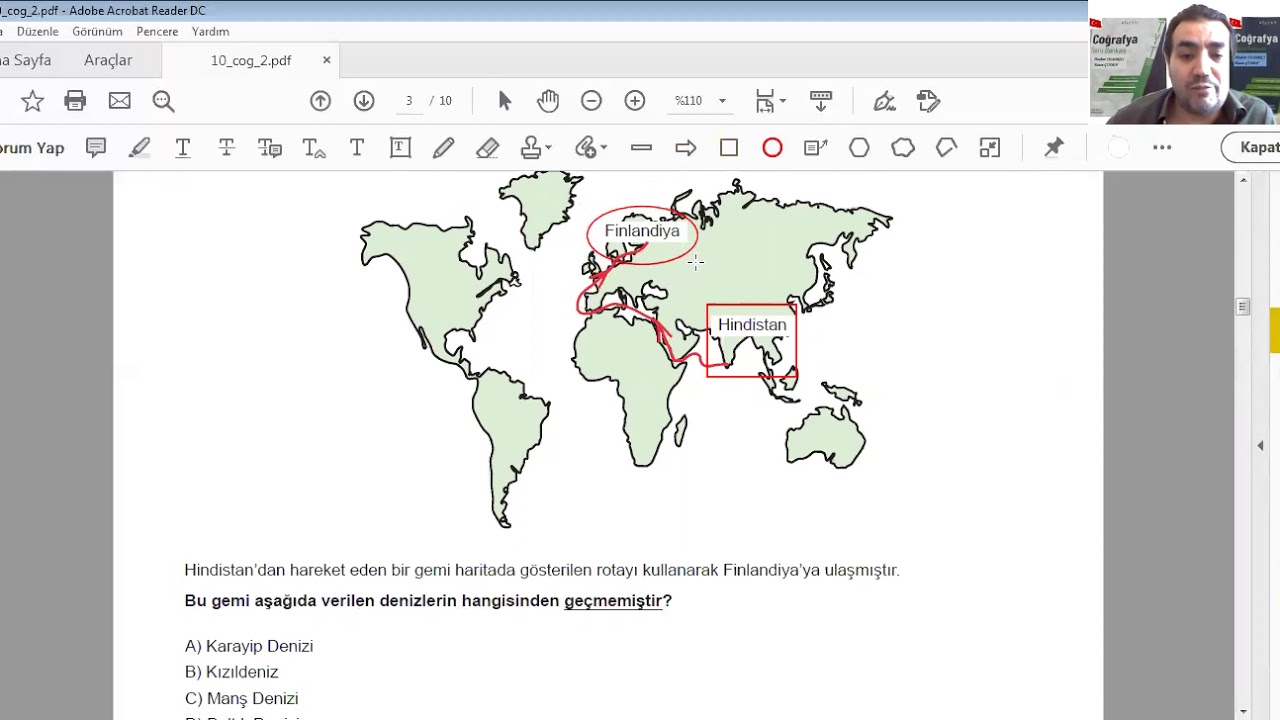Select the eraser tool
Screen dimensions: 1280x720
487,148
